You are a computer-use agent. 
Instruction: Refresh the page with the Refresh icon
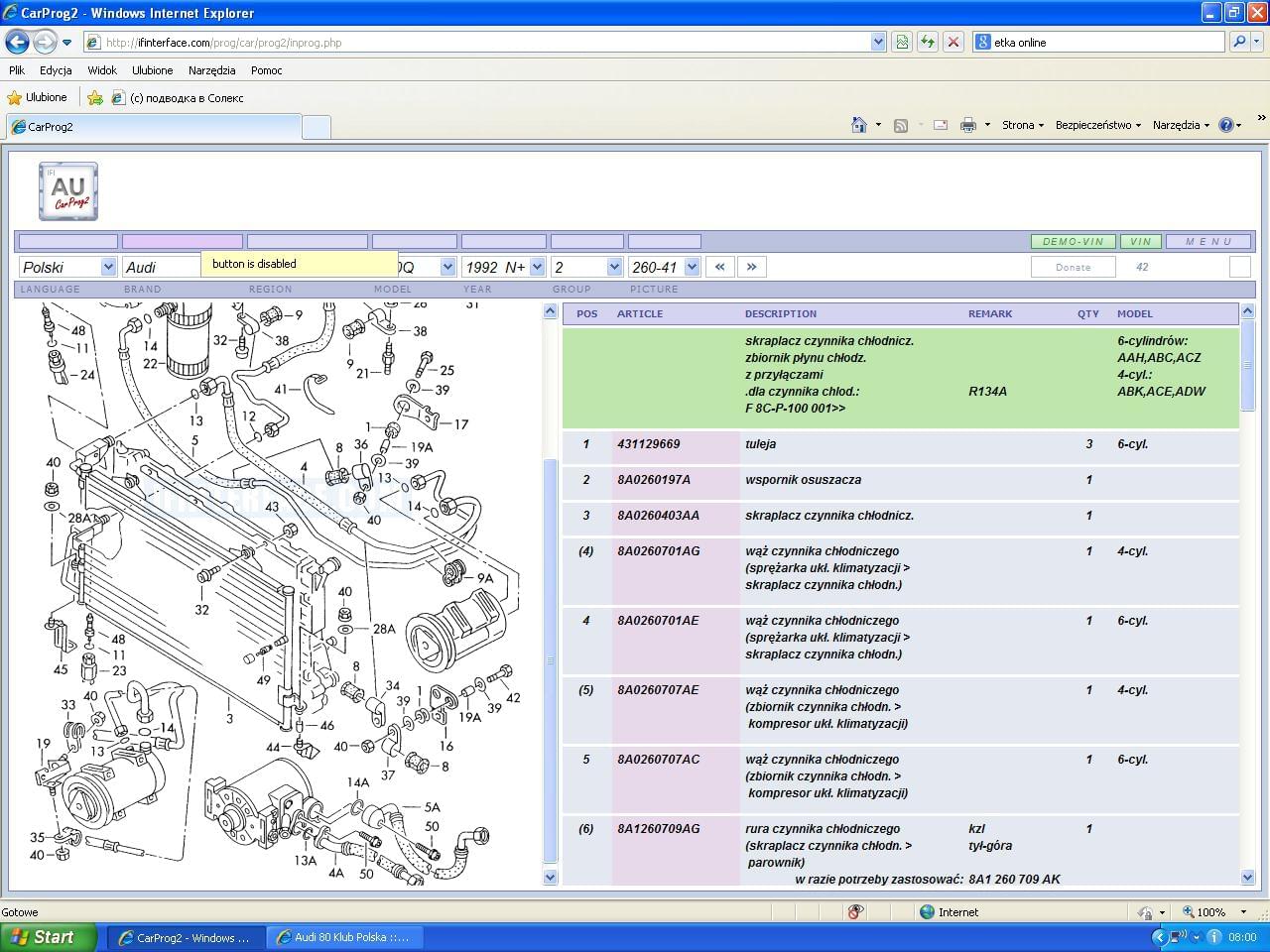coord(928,43)
